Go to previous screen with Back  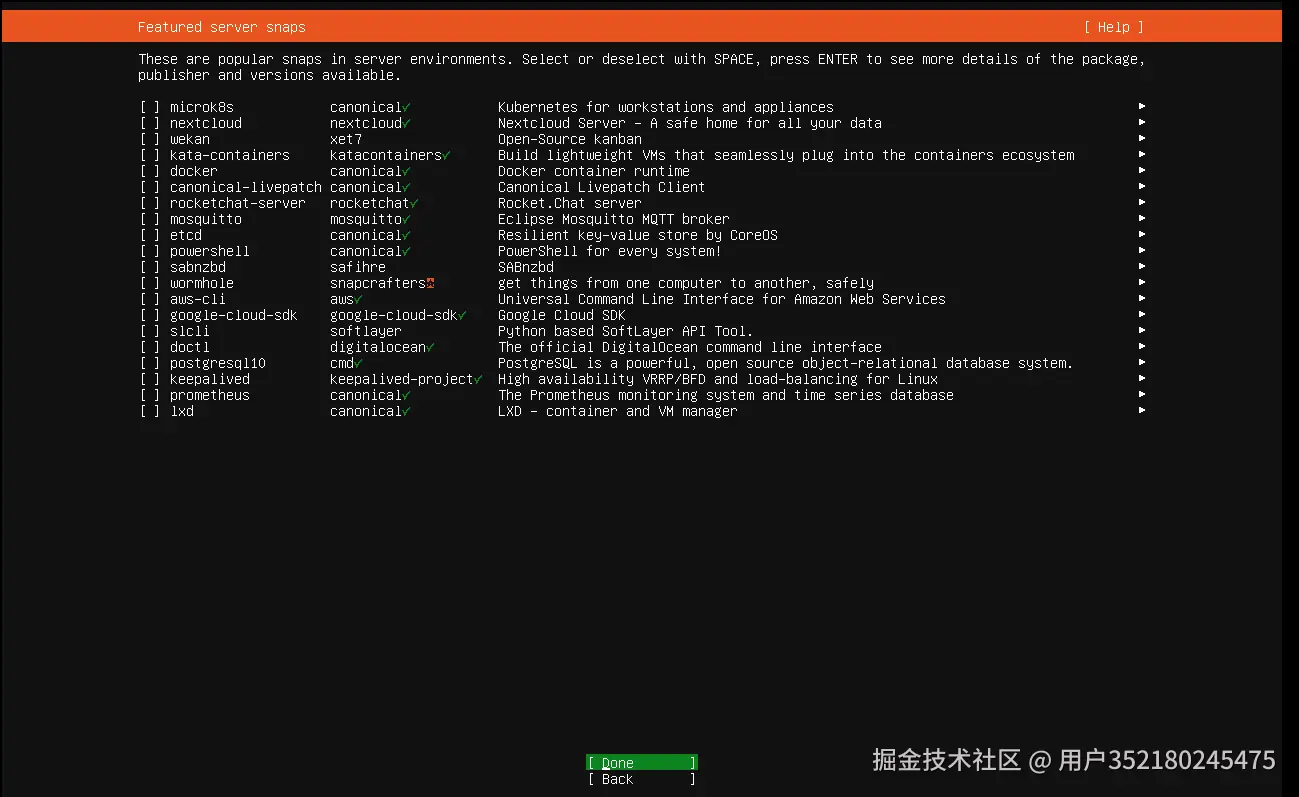click(642, 779)
